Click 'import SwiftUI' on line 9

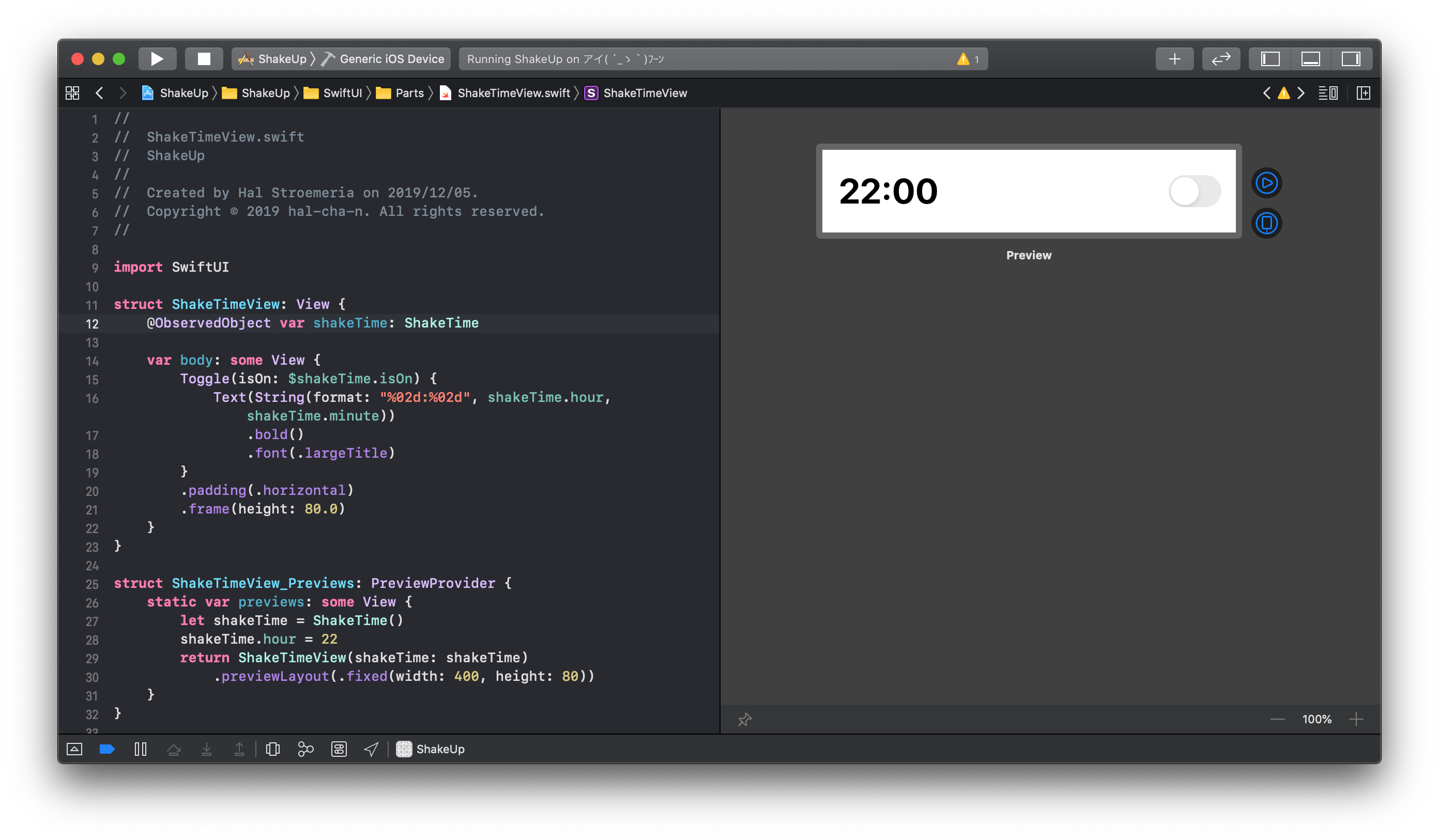(x=171, y=267)
